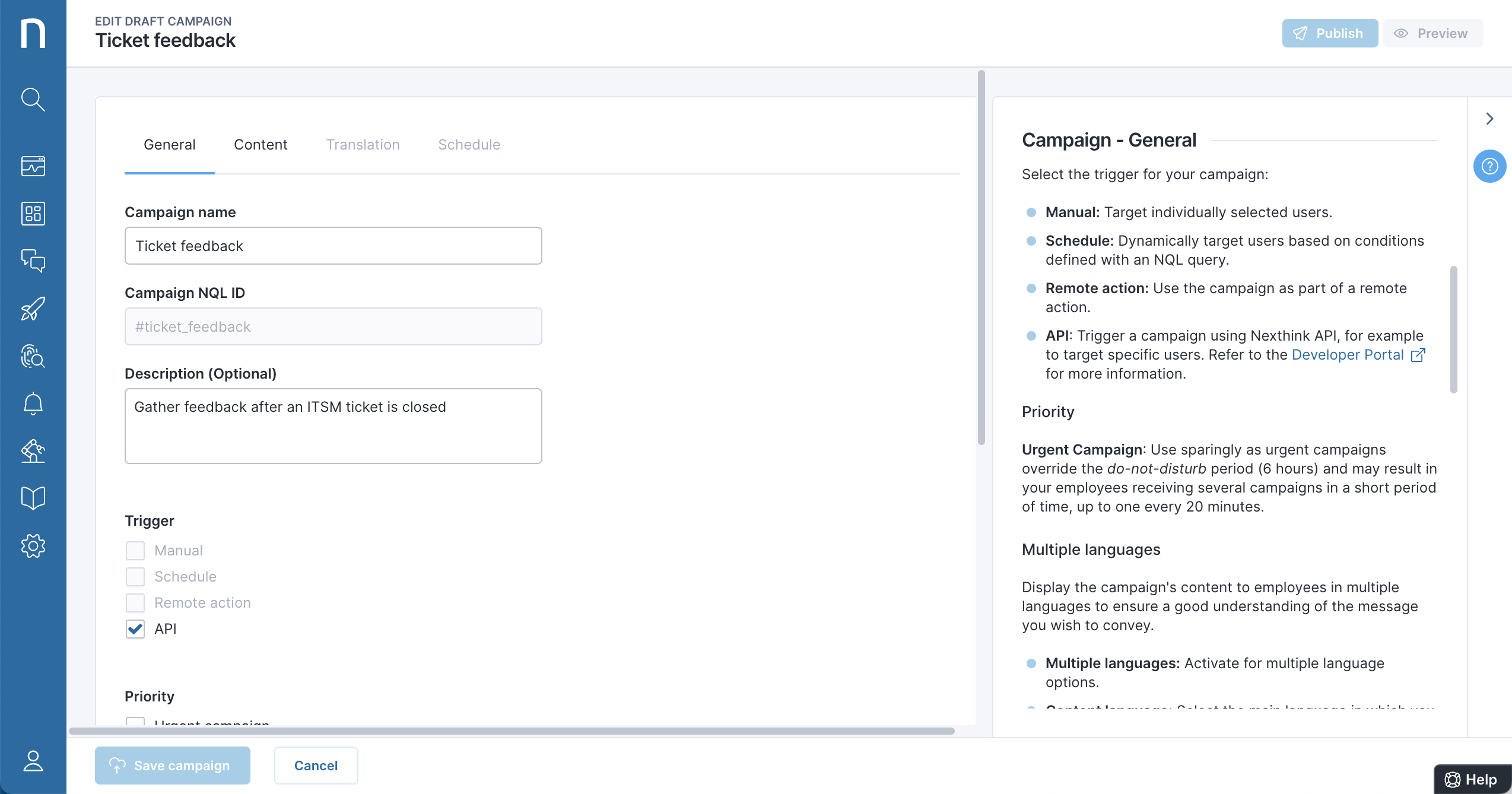Switch to the Schedule tab
This screenshot has width=1512, height=794.
point(469,145)
